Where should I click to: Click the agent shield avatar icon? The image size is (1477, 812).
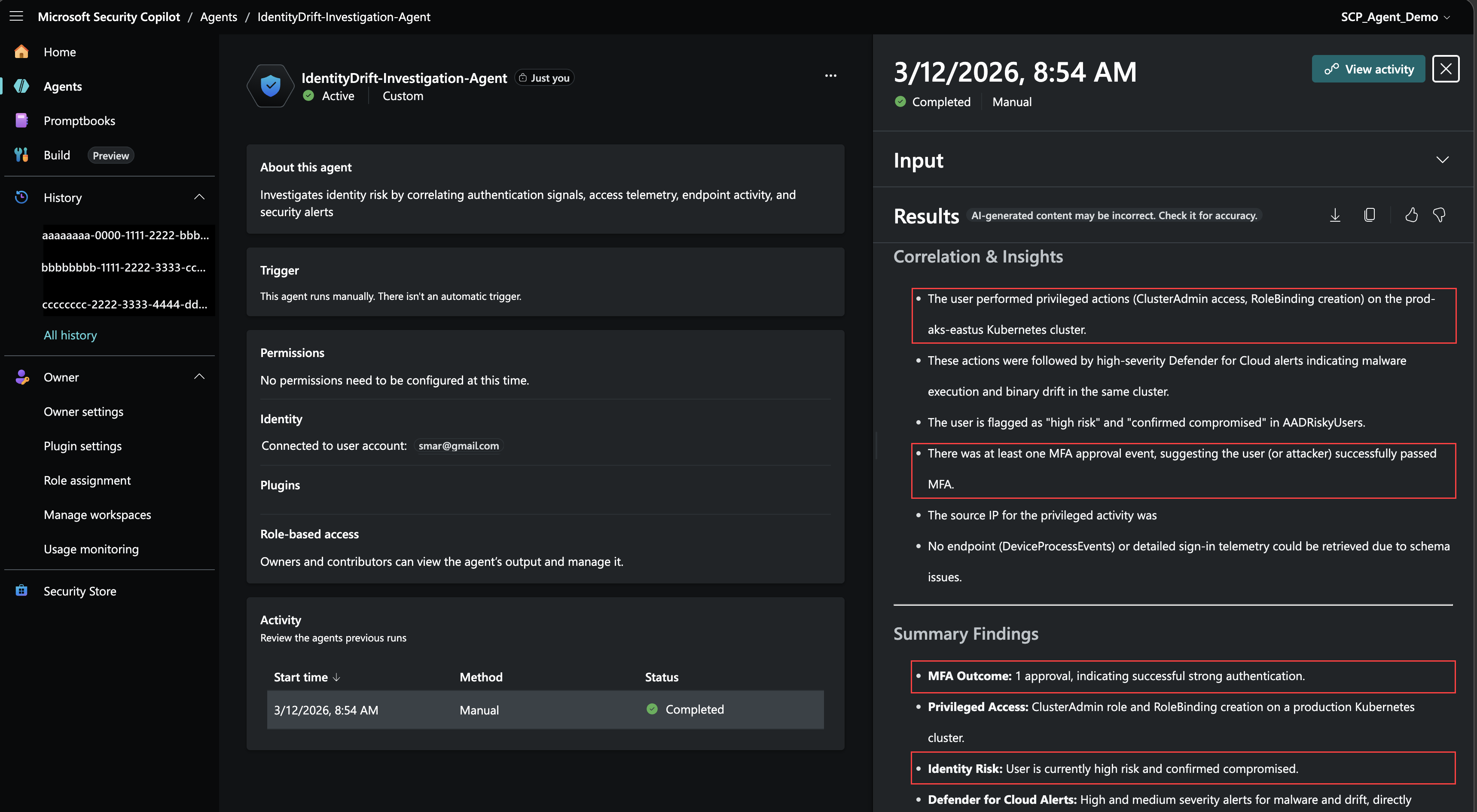click(271, 86)
